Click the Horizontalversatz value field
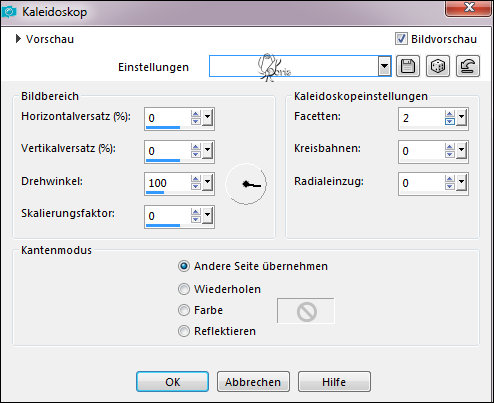This screenshot has width=494, height=403. tap(168, 118)
